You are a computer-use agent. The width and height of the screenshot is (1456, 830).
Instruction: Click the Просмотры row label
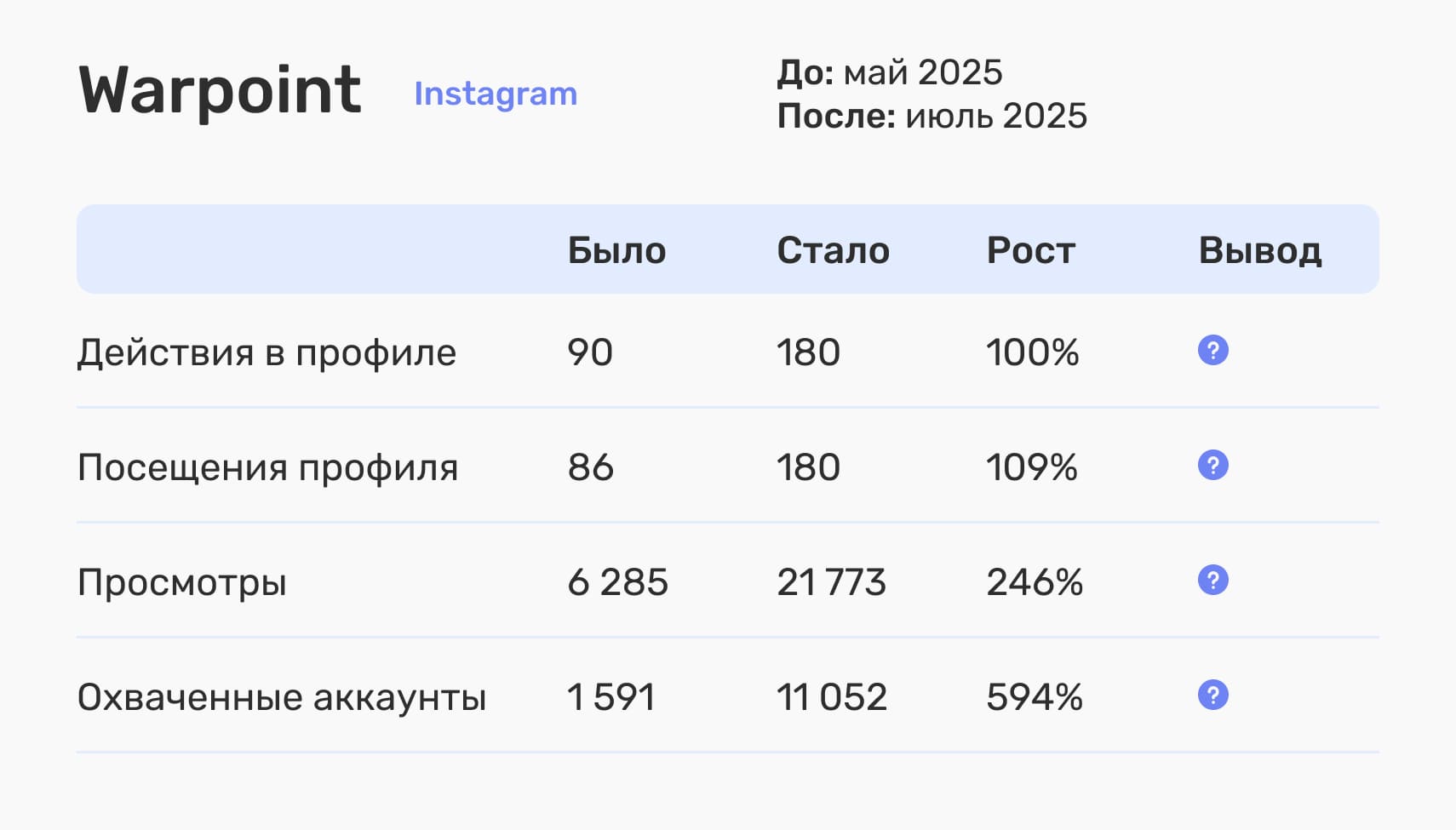click(x=181, y=582)
